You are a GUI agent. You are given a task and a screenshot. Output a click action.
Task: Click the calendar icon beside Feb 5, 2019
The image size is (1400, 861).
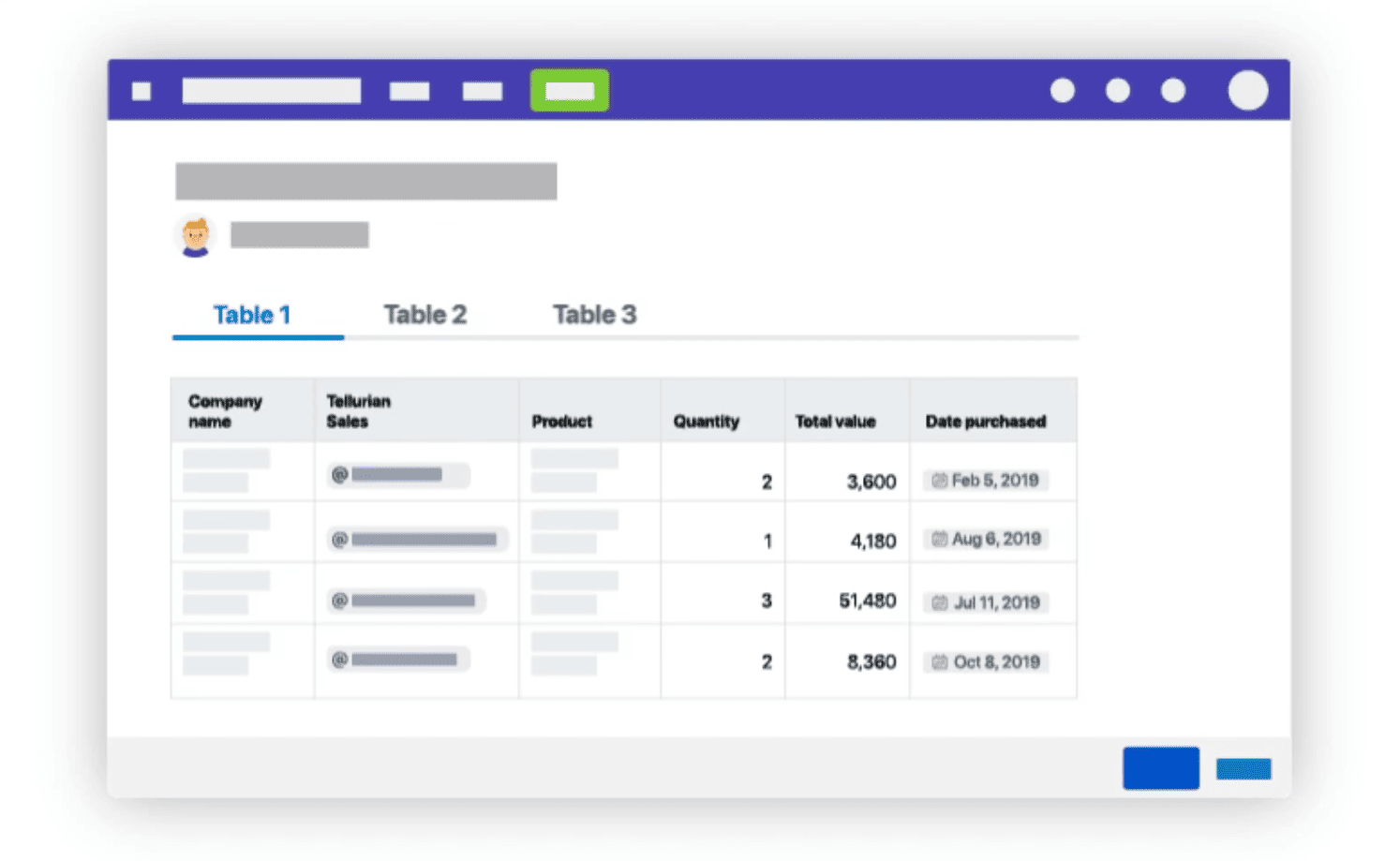pos(939,481)
